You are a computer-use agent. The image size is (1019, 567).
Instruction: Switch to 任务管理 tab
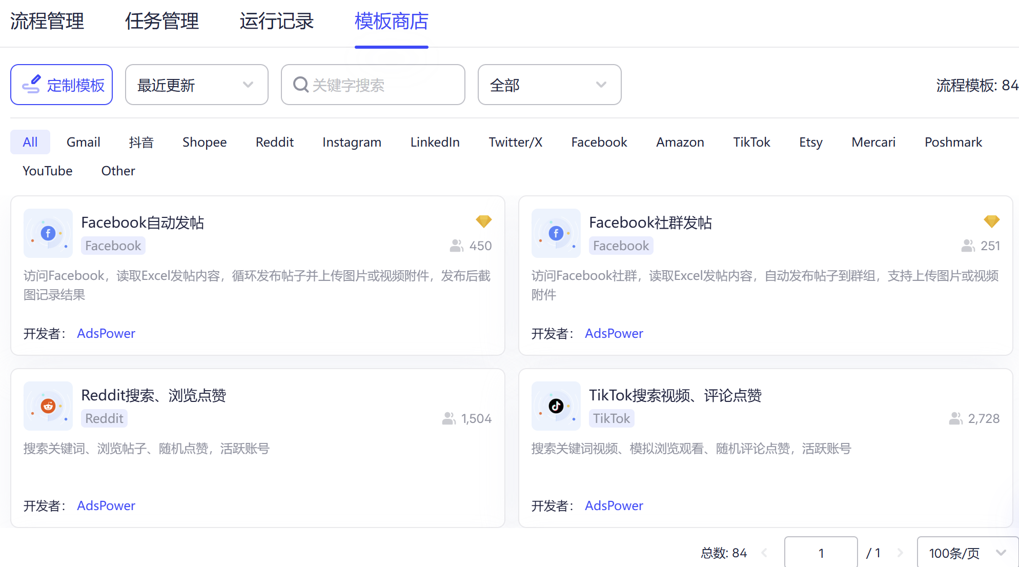tap(162, 21)
